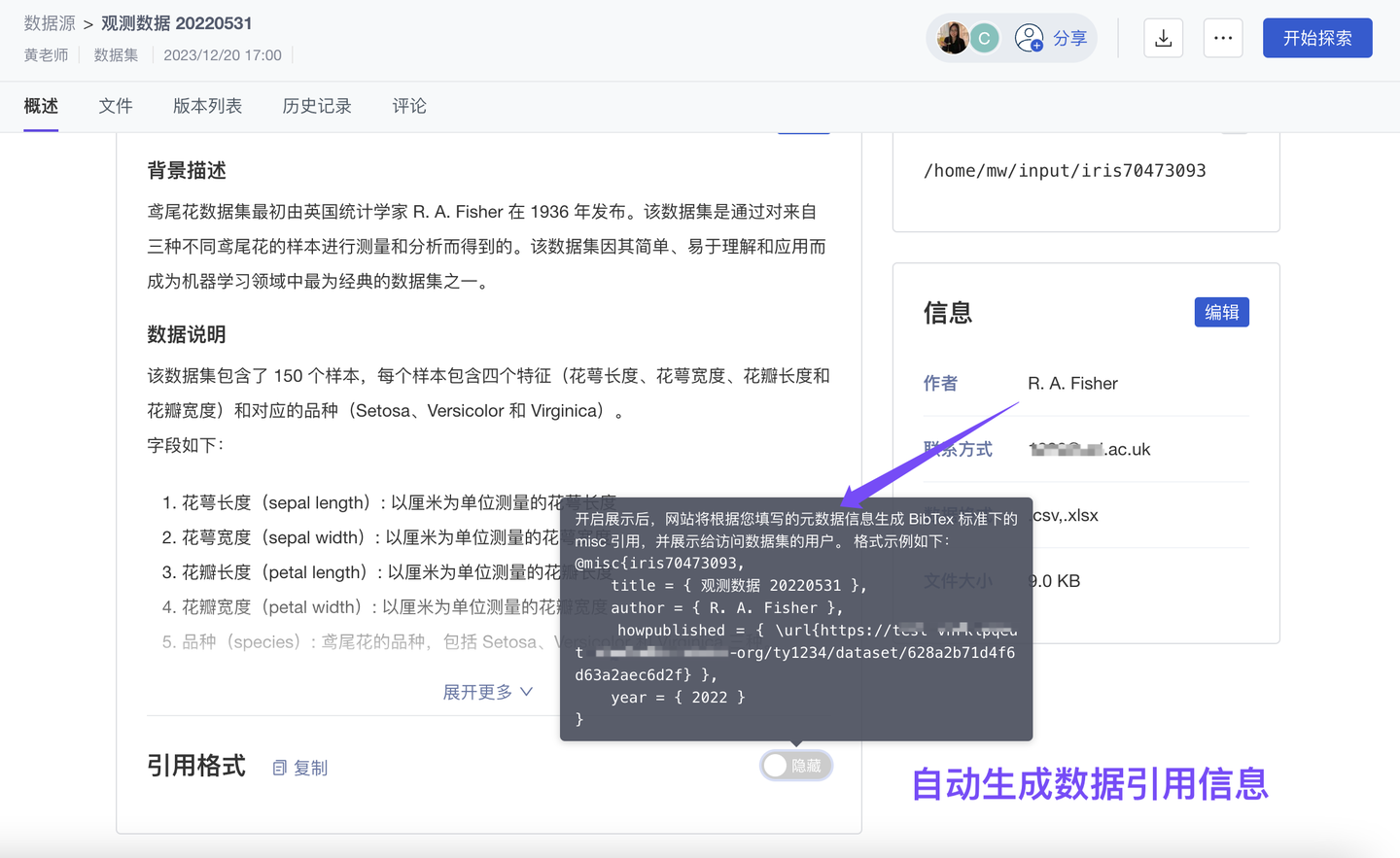The height and width of the screenshot is (858, 1400).
Task: Click the 'year = { 2022 }' tooltip line
Action: point(678,697)
